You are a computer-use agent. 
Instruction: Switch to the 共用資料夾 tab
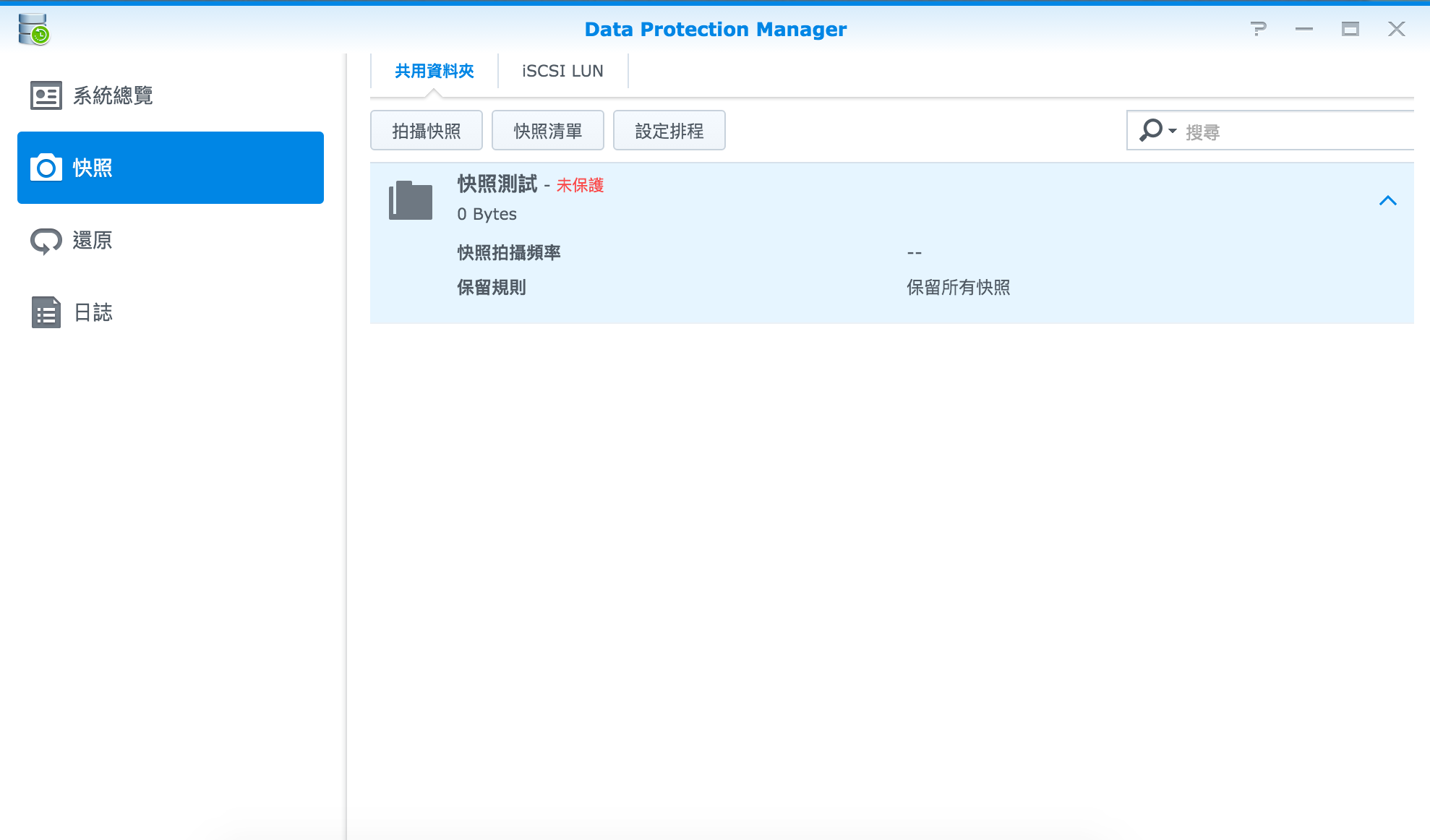435,70
